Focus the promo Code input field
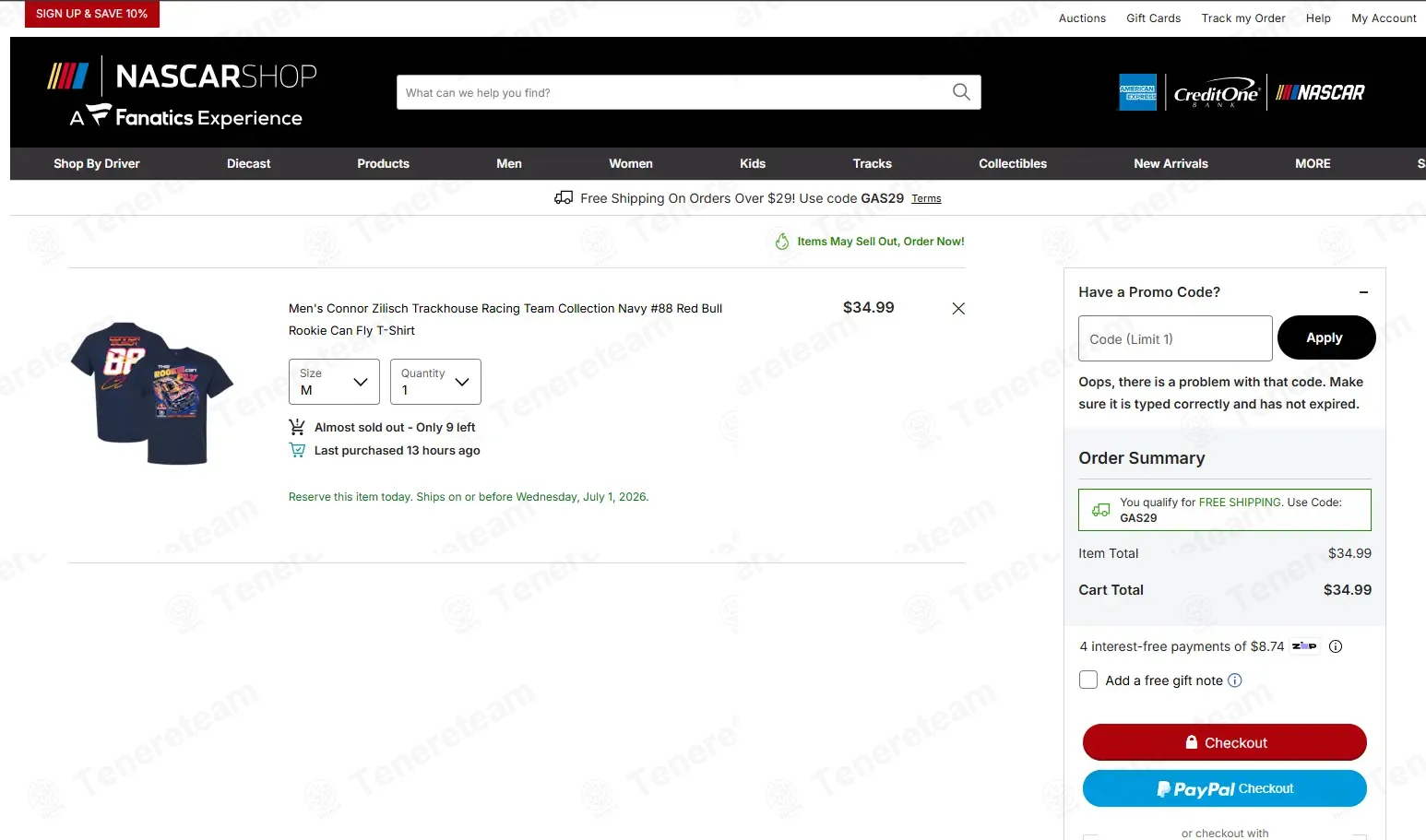The height and width of the screenshot is (840, 1426). tap(1175, 338)
